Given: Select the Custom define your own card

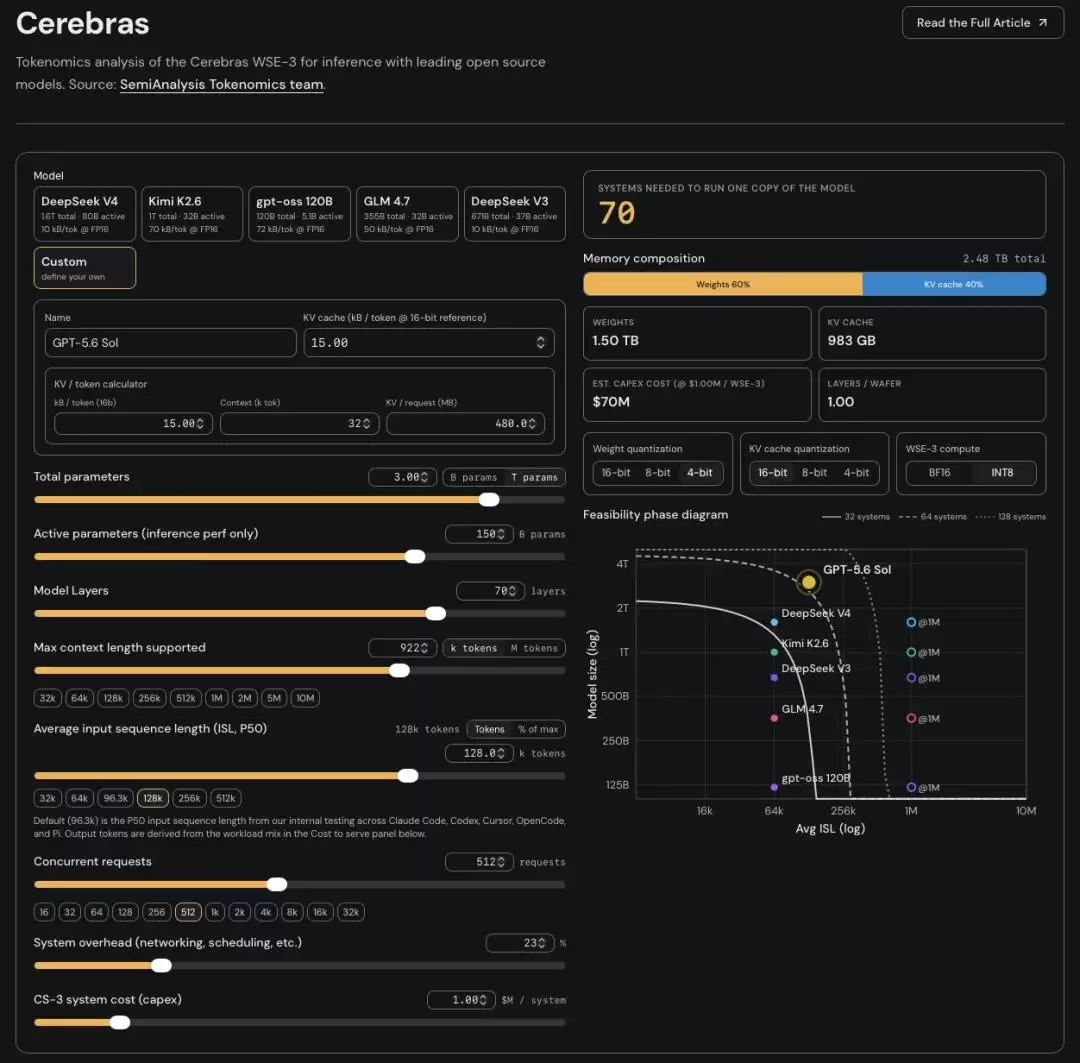Looking at the screenshot, I should tap(84, 268).
